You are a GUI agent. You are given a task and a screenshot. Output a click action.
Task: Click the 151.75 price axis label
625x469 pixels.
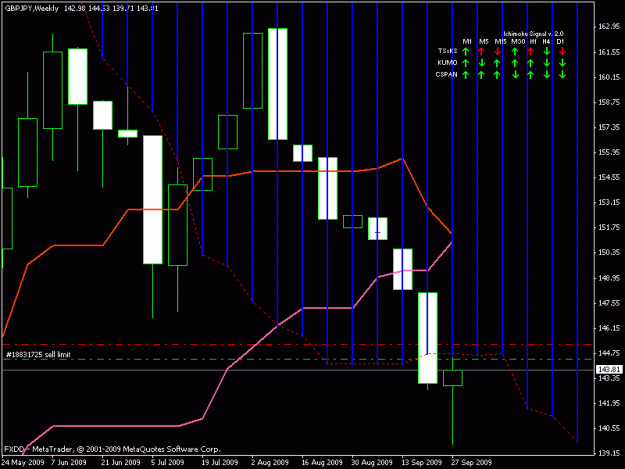[x=609, y=227]
